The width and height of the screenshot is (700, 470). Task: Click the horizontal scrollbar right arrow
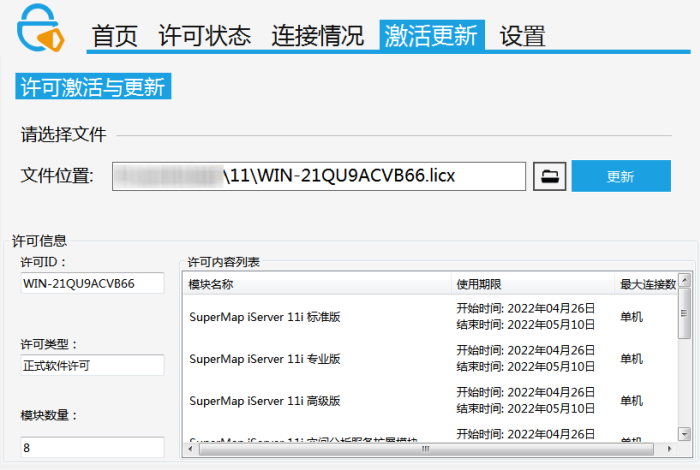pyautogui.click(x=669, y=449)
